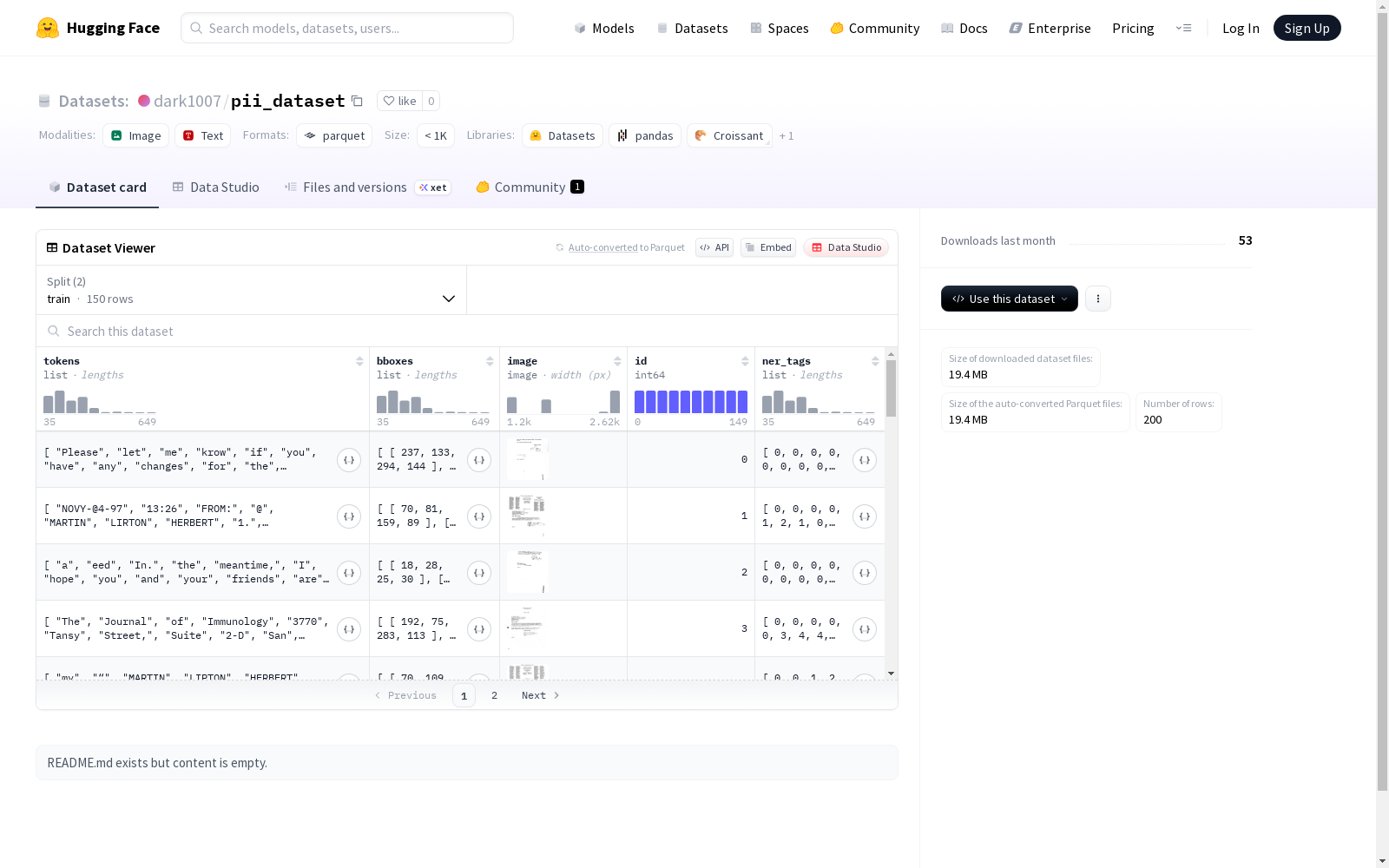Click the tokens lengths histogram
This screenshot has width=1389, height=868.
point(100,402)
